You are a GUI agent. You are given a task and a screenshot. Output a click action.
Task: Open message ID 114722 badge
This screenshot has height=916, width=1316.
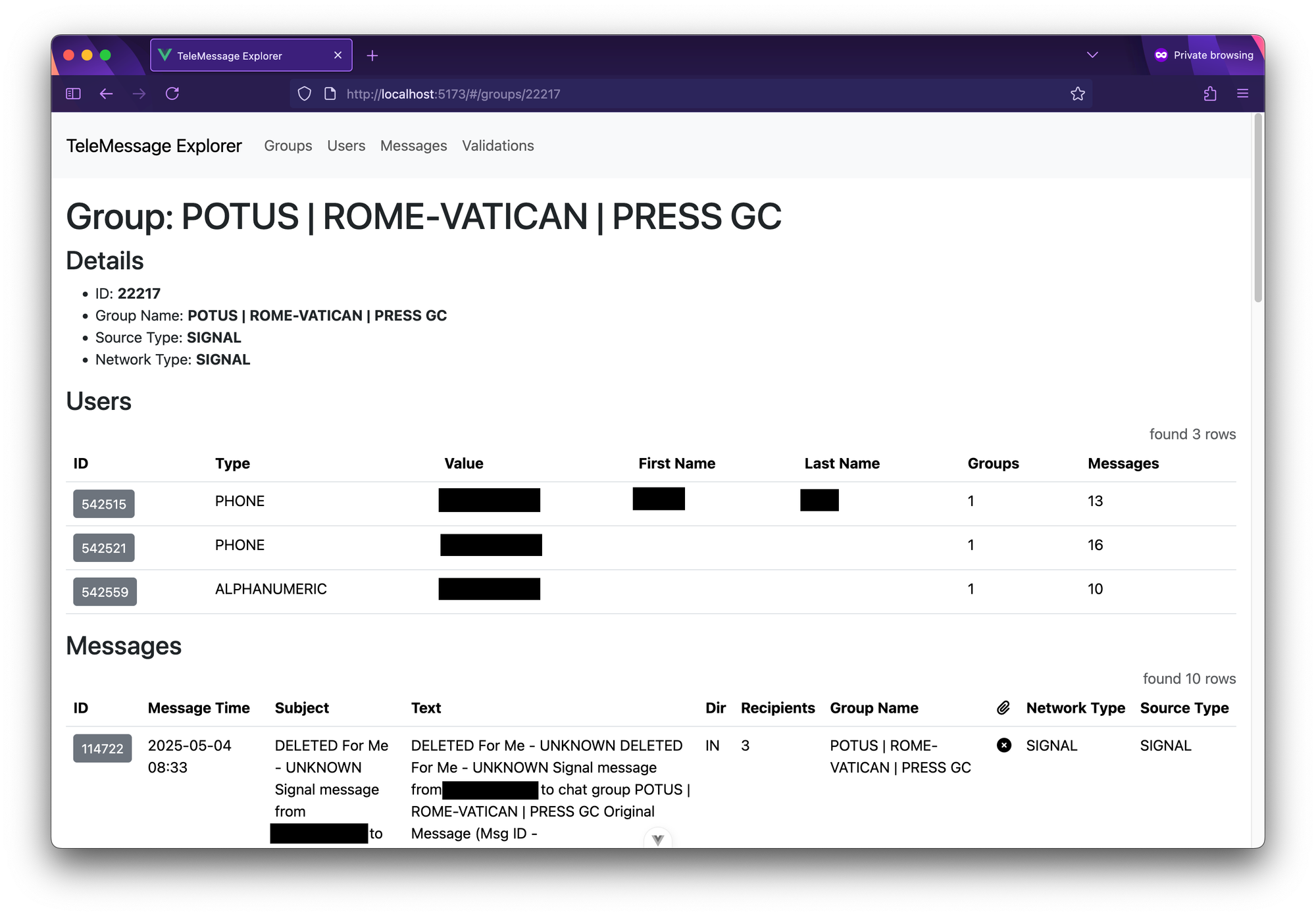tap(102, 748)
